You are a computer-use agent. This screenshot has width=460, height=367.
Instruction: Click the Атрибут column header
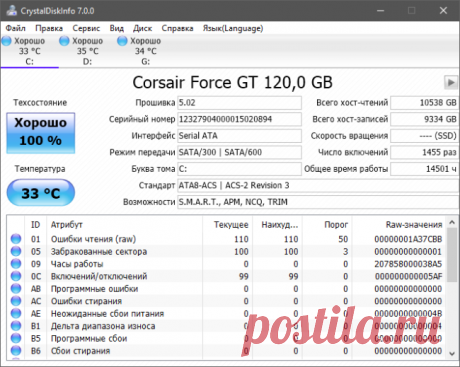coord(125,225)
